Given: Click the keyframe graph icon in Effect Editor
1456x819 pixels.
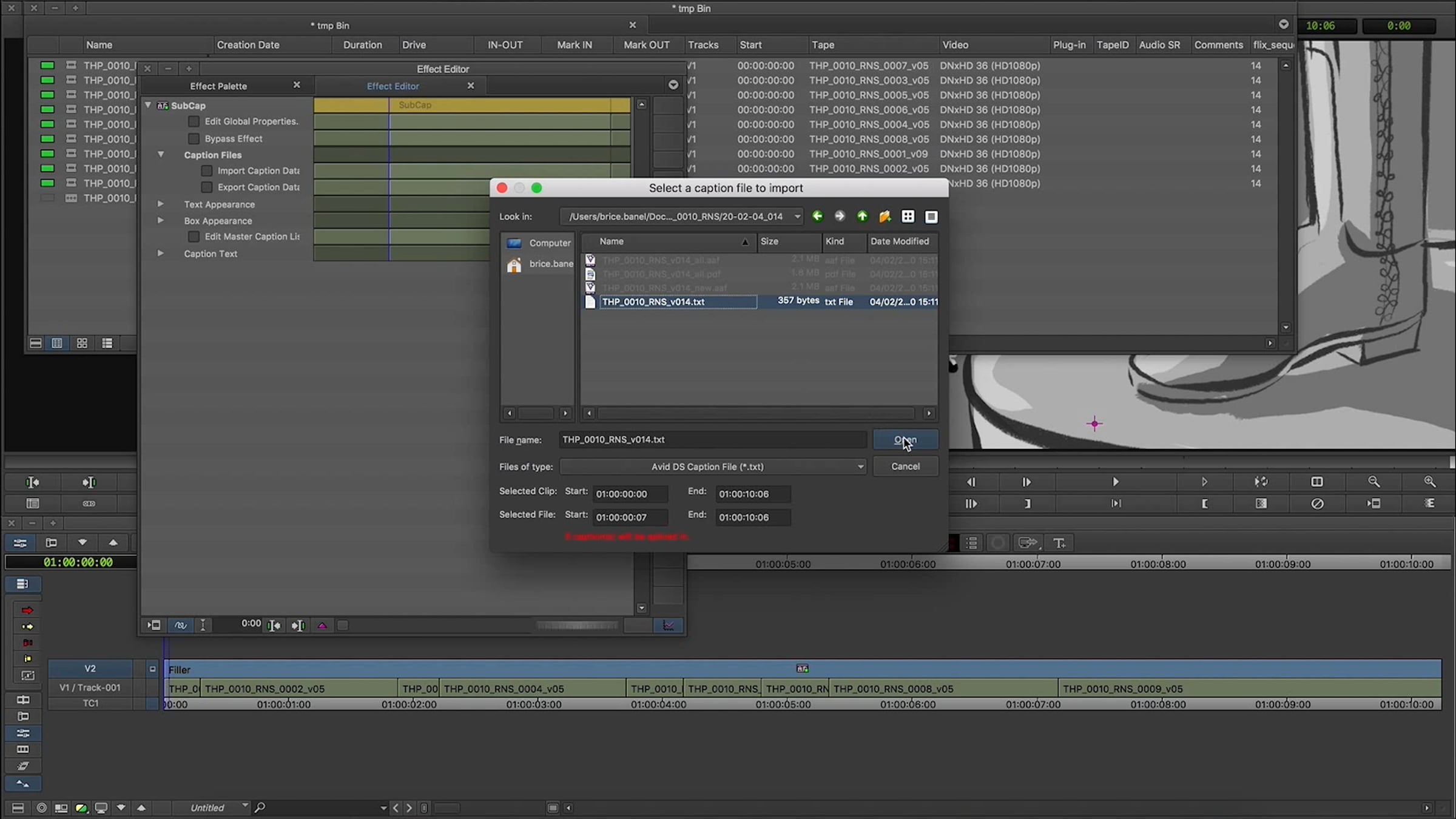Looking at the screenshot, I should [668, 625].
